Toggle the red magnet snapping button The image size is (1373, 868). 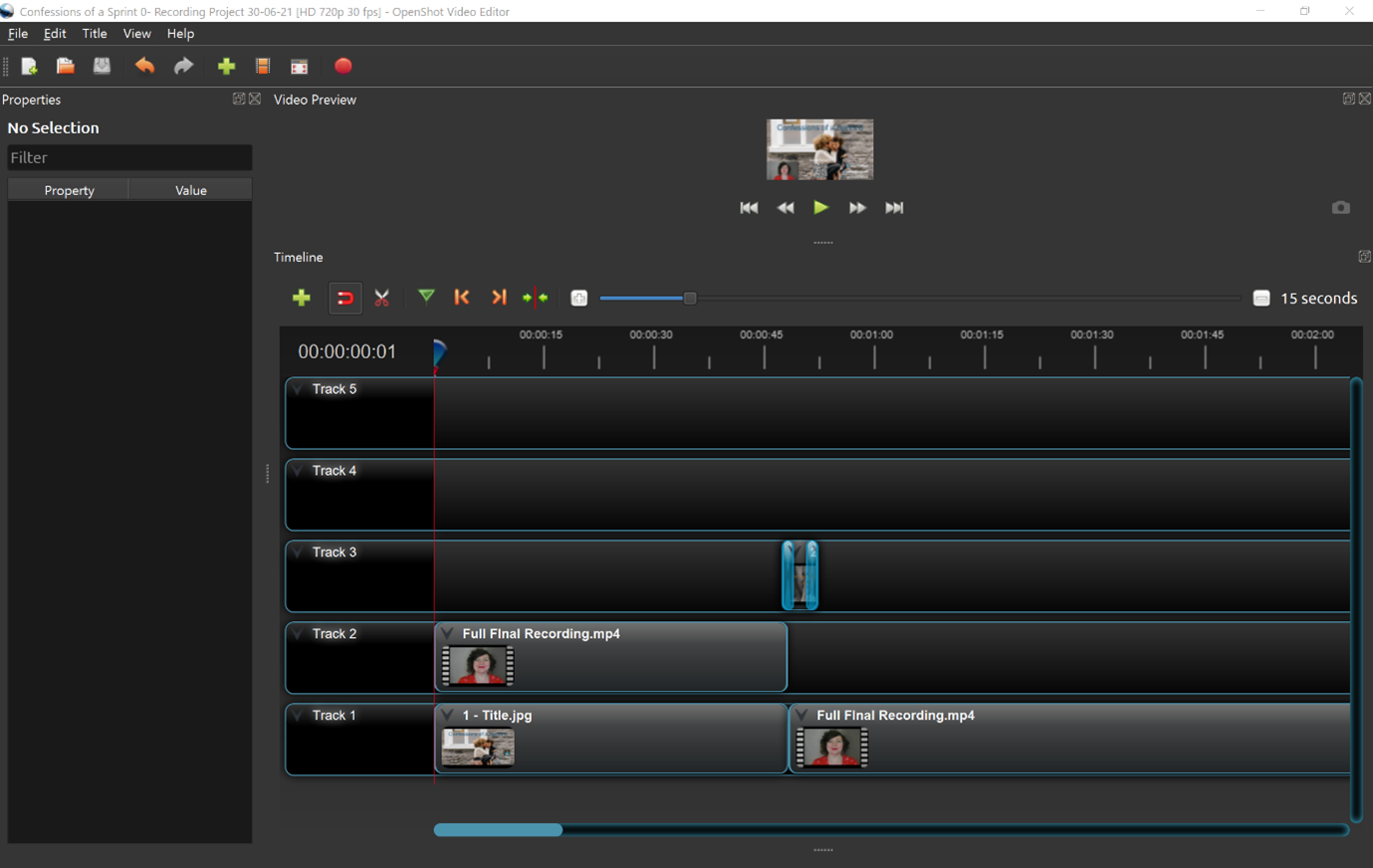[344, 298]
